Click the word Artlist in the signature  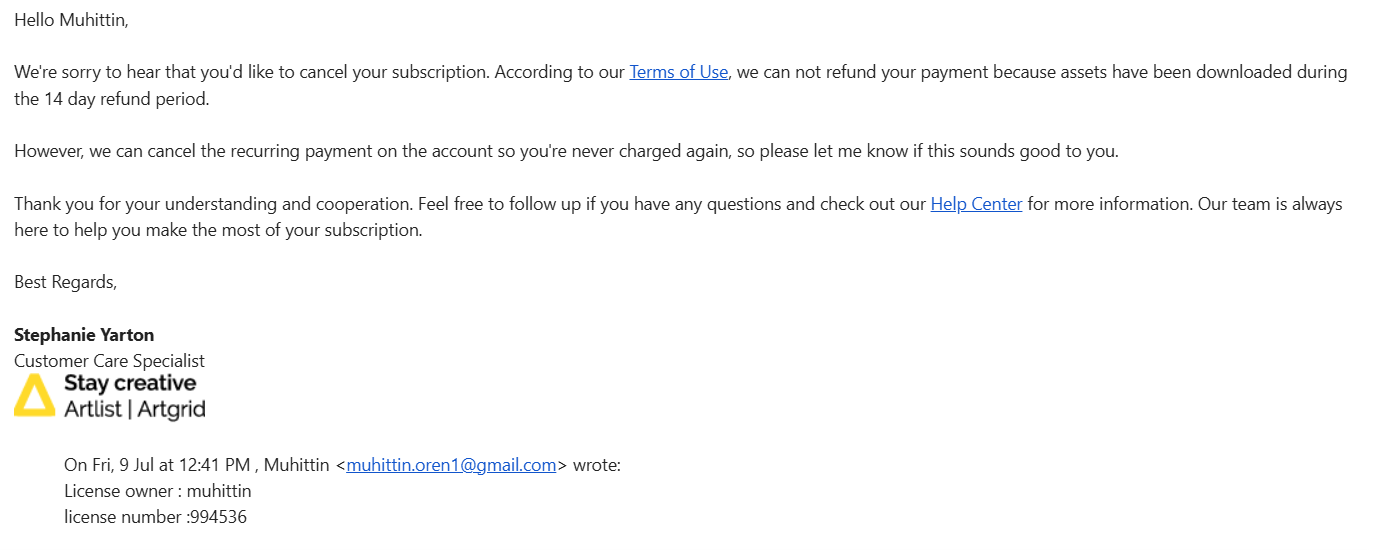tap(93, 408)
